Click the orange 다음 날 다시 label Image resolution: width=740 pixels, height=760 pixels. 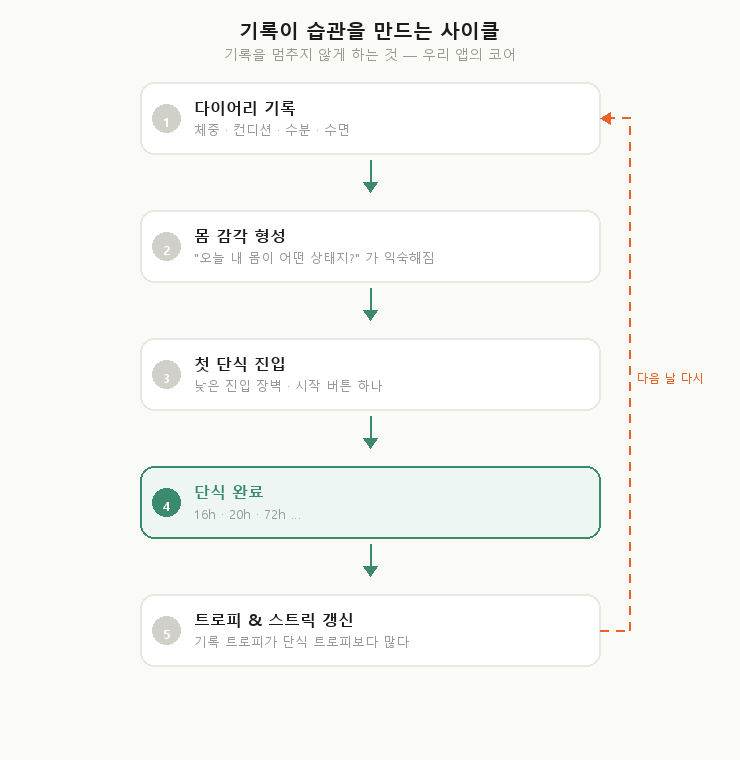pos(670,378)
